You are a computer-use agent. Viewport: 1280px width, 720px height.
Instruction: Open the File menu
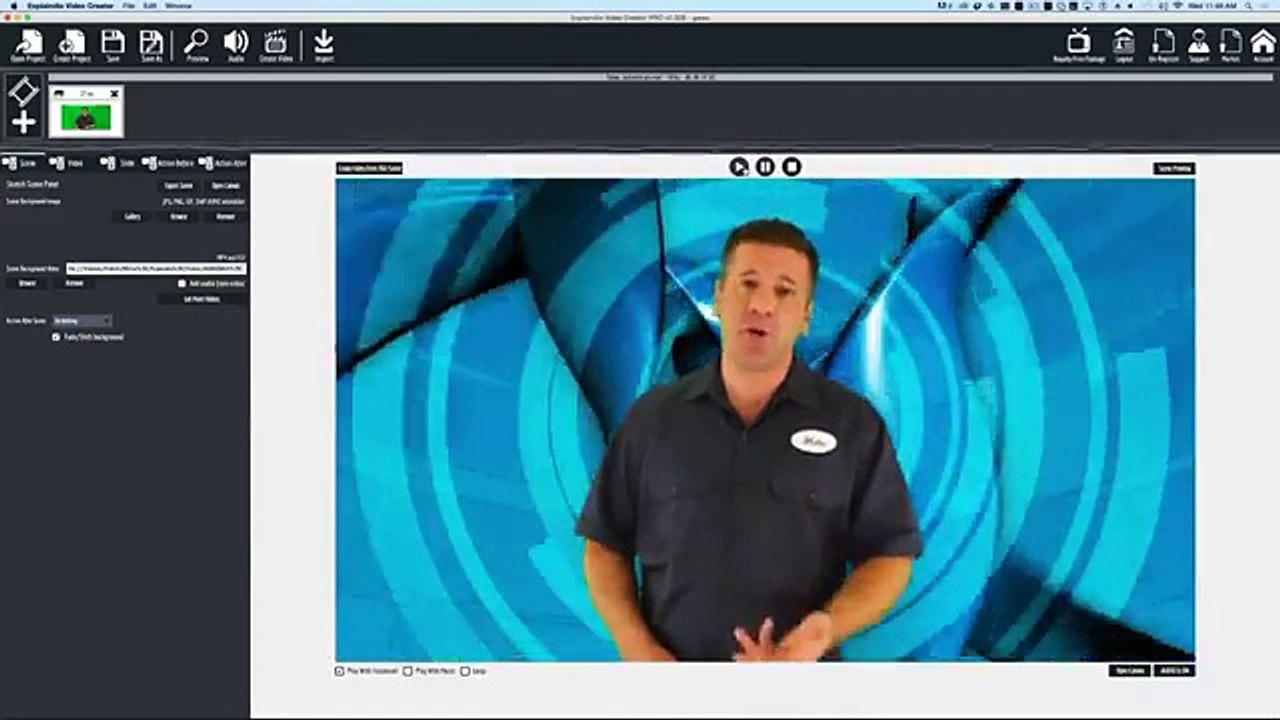coord(129,5)
